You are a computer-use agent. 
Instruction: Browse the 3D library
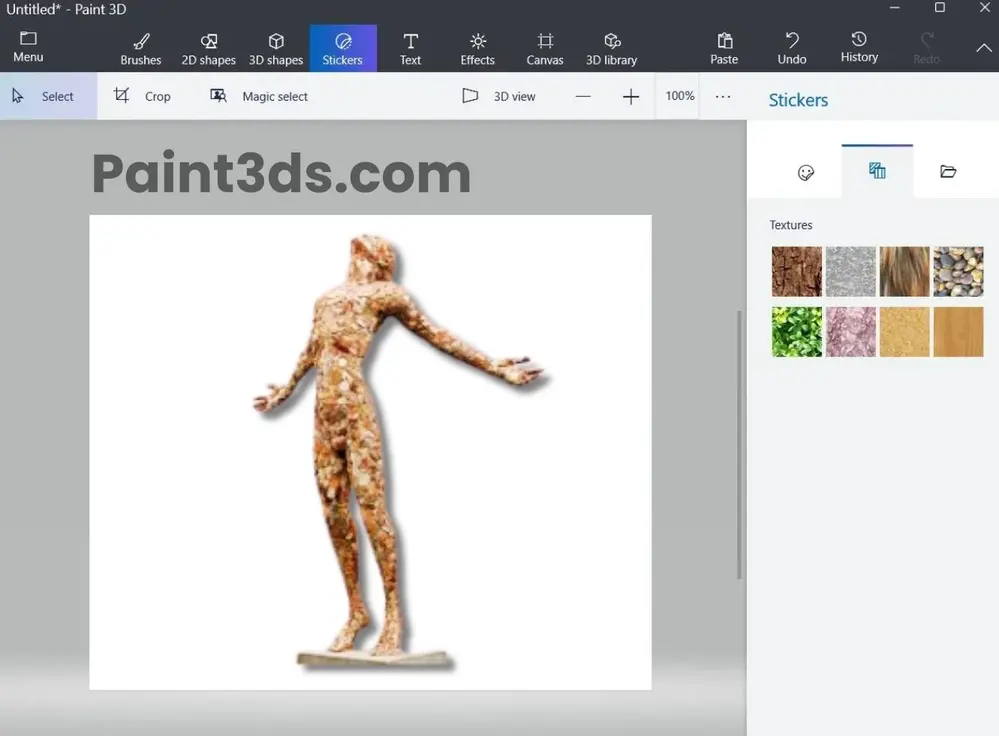[x=611, y=47]
